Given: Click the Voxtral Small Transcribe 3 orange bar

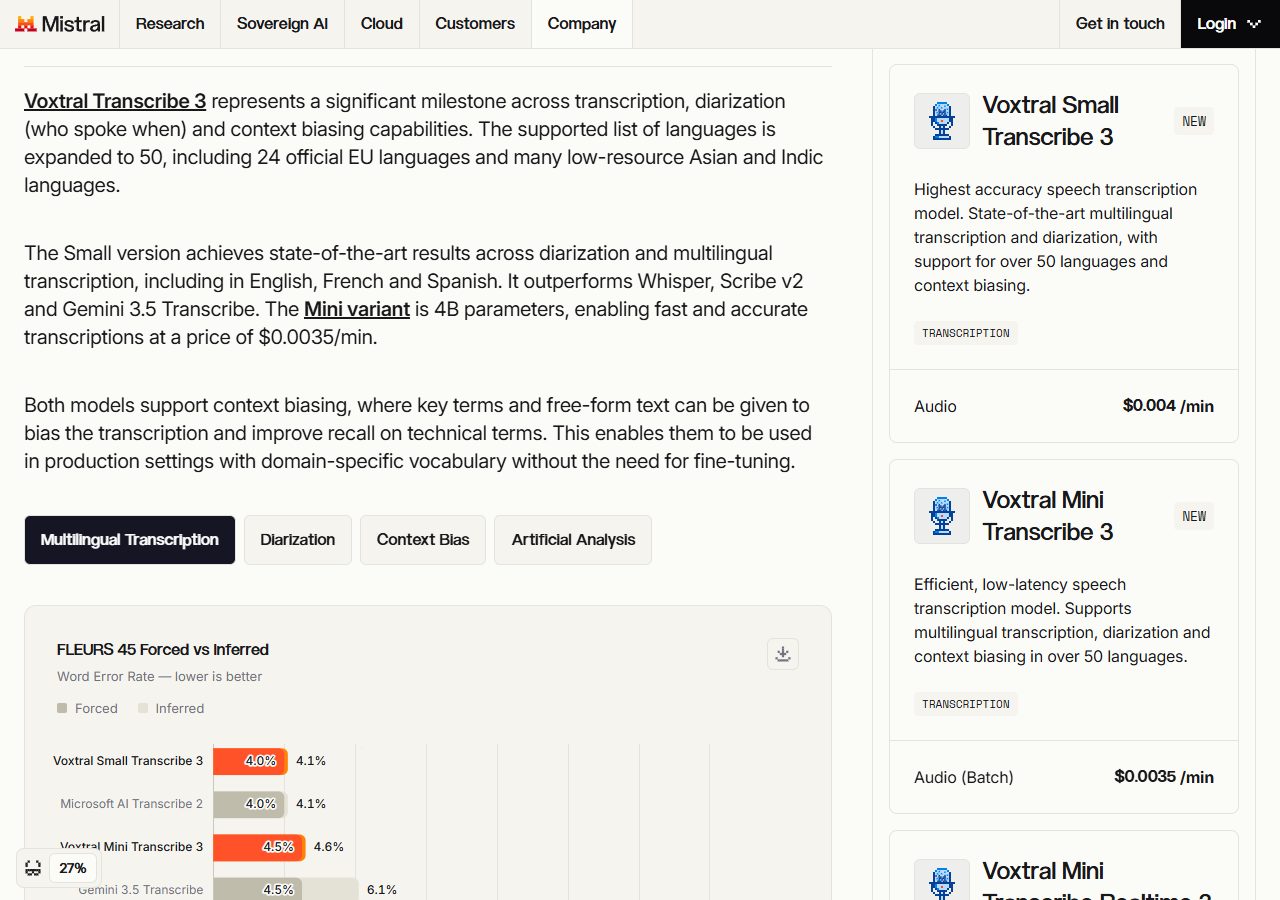Looking at the screenshot, I should pyautogui.click(x=250, y=761).
